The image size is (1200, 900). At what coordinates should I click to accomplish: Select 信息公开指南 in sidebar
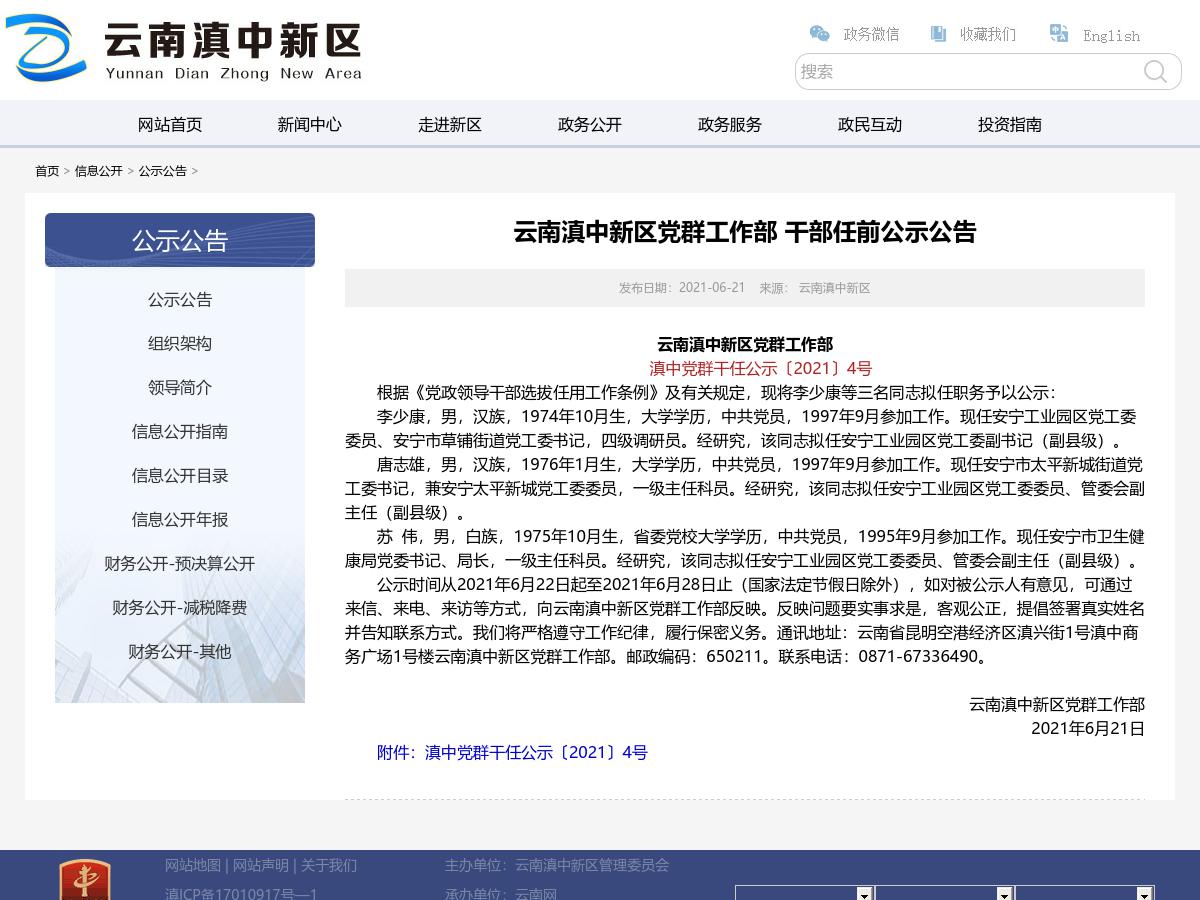pyautogui.click(x=180, y=432)
